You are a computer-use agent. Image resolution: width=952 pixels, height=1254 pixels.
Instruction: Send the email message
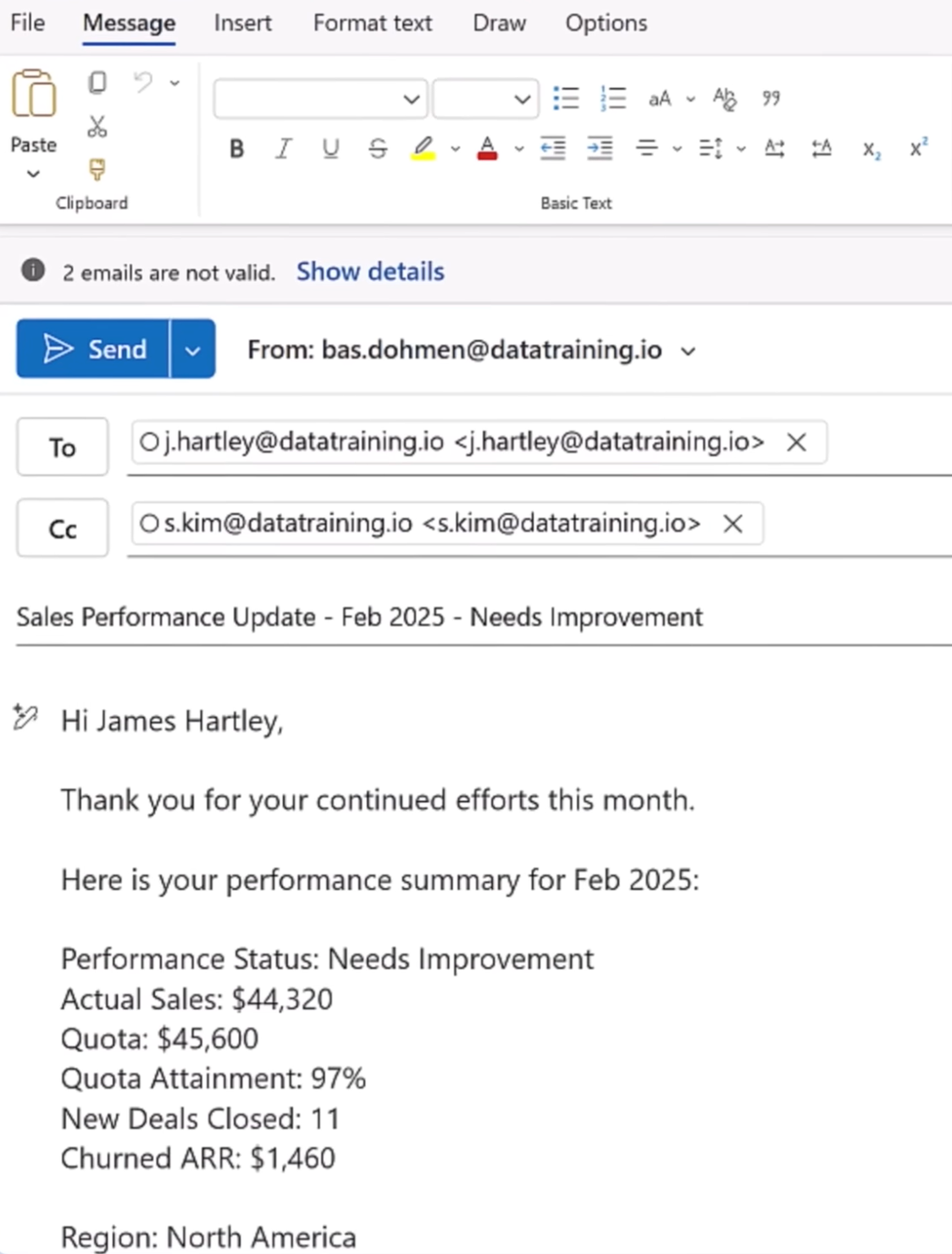click(94, 349)
